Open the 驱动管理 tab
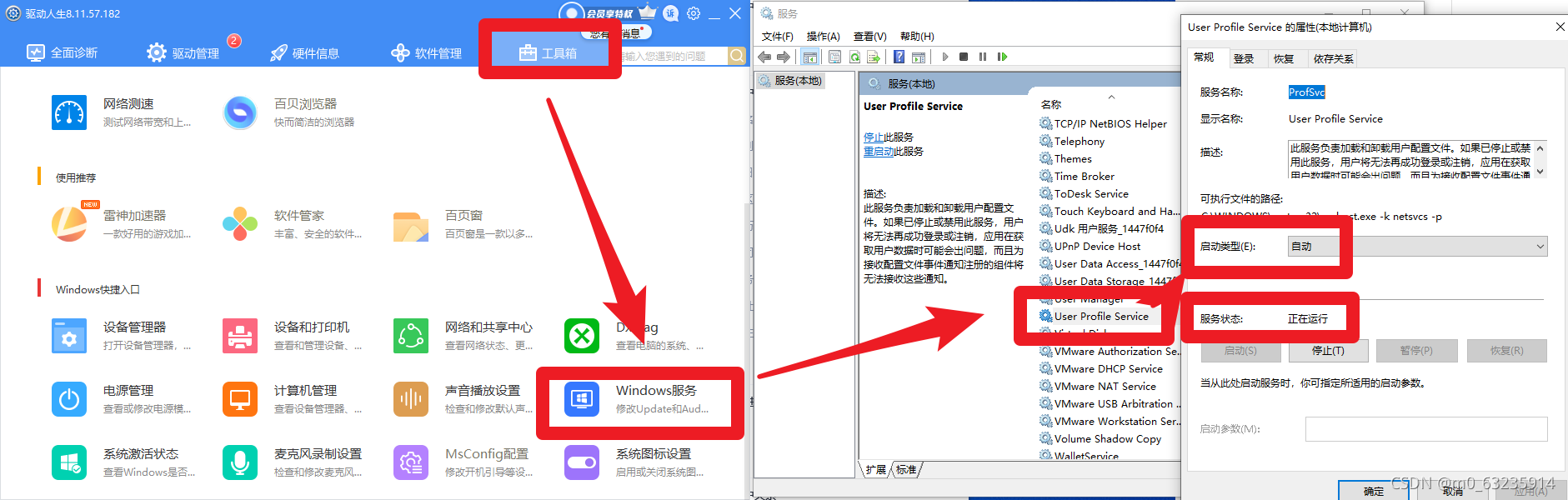This screenshot has height=500, width=1568. [183, 53]
